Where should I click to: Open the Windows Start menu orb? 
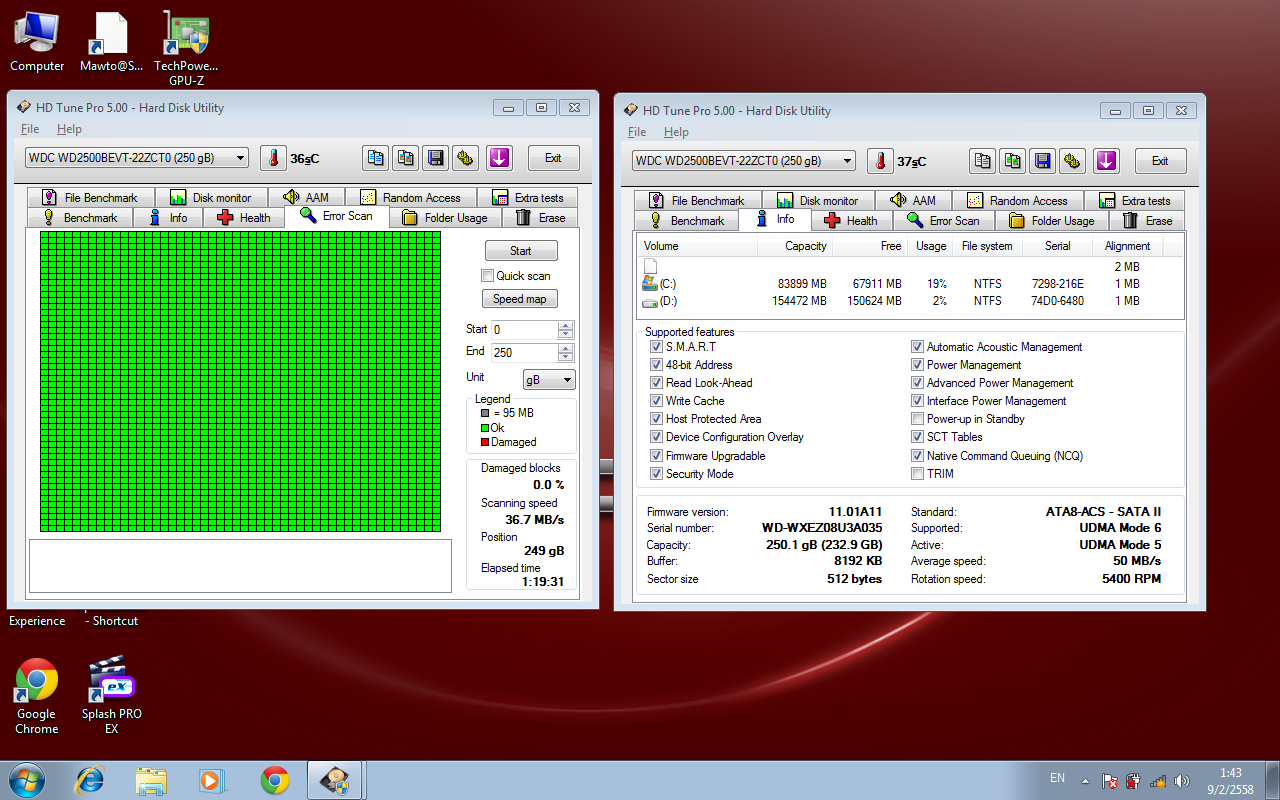tap(27, 780)
